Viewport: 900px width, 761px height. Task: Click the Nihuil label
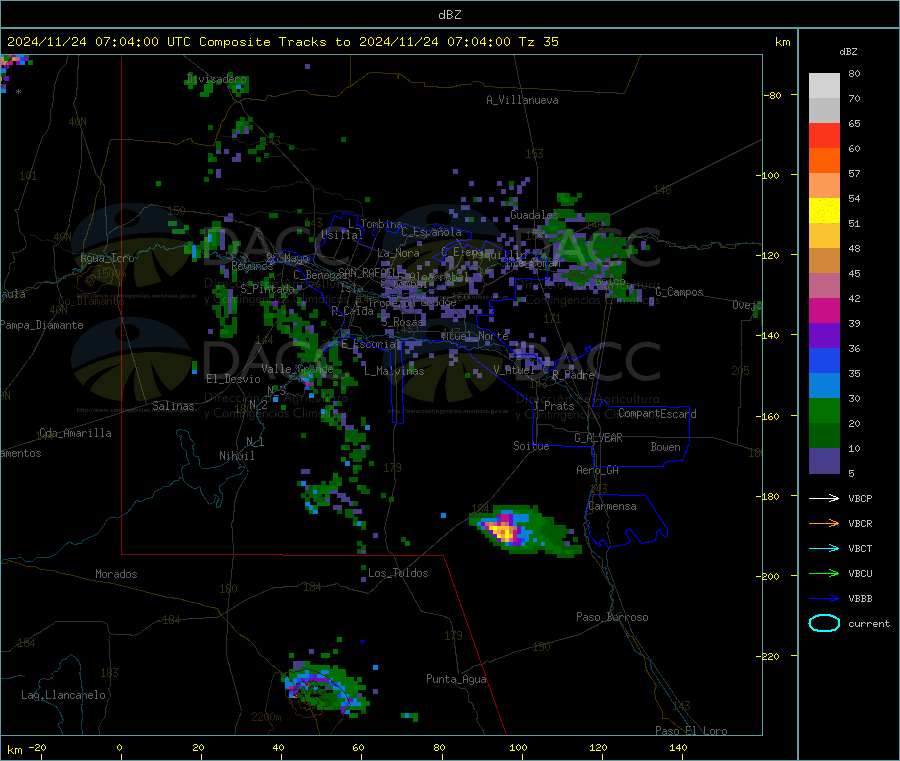pos(237,456)
